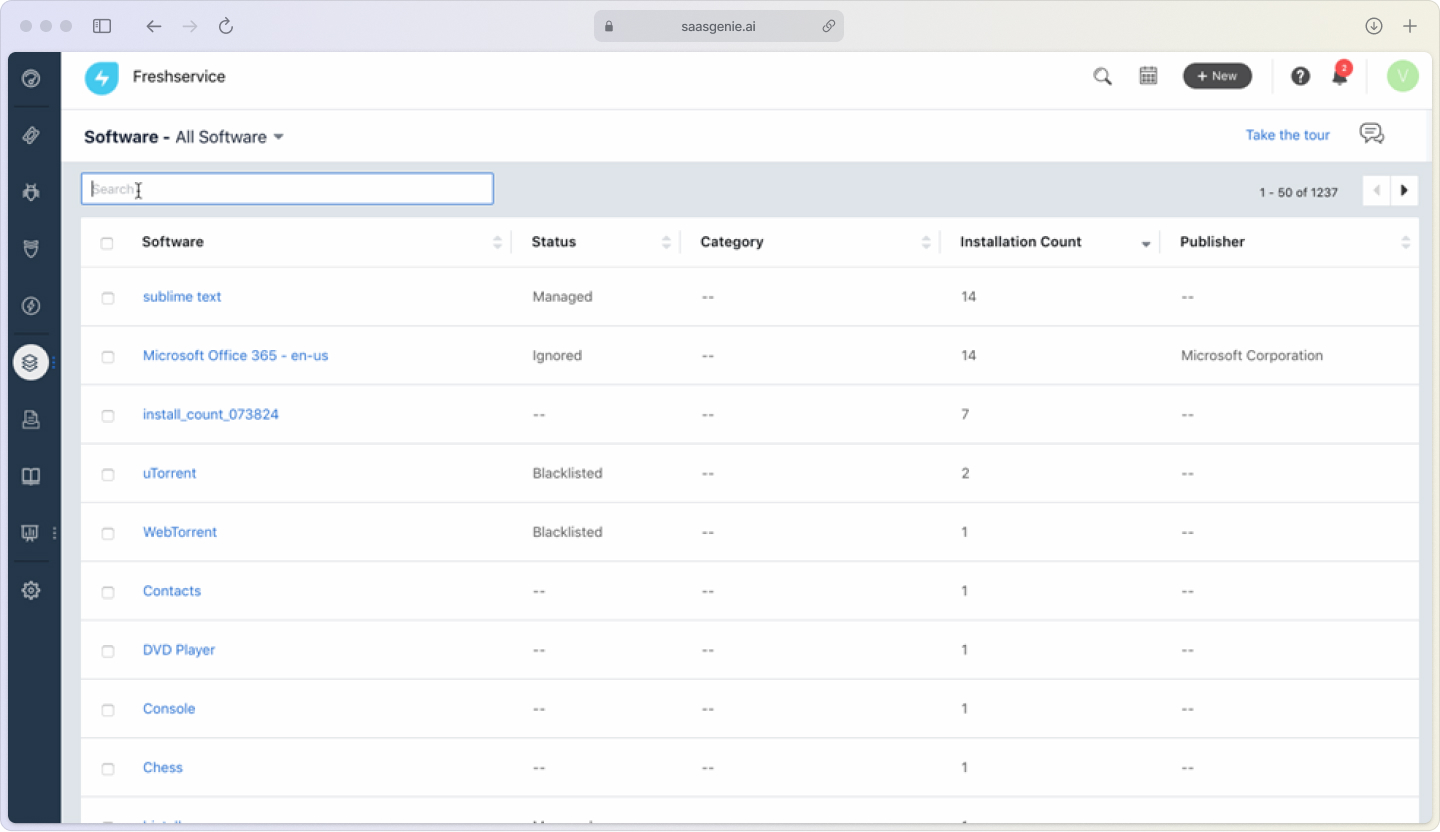
Task: Select all software header checkbox
Action: pyautogui.click(x=107, y=243)
